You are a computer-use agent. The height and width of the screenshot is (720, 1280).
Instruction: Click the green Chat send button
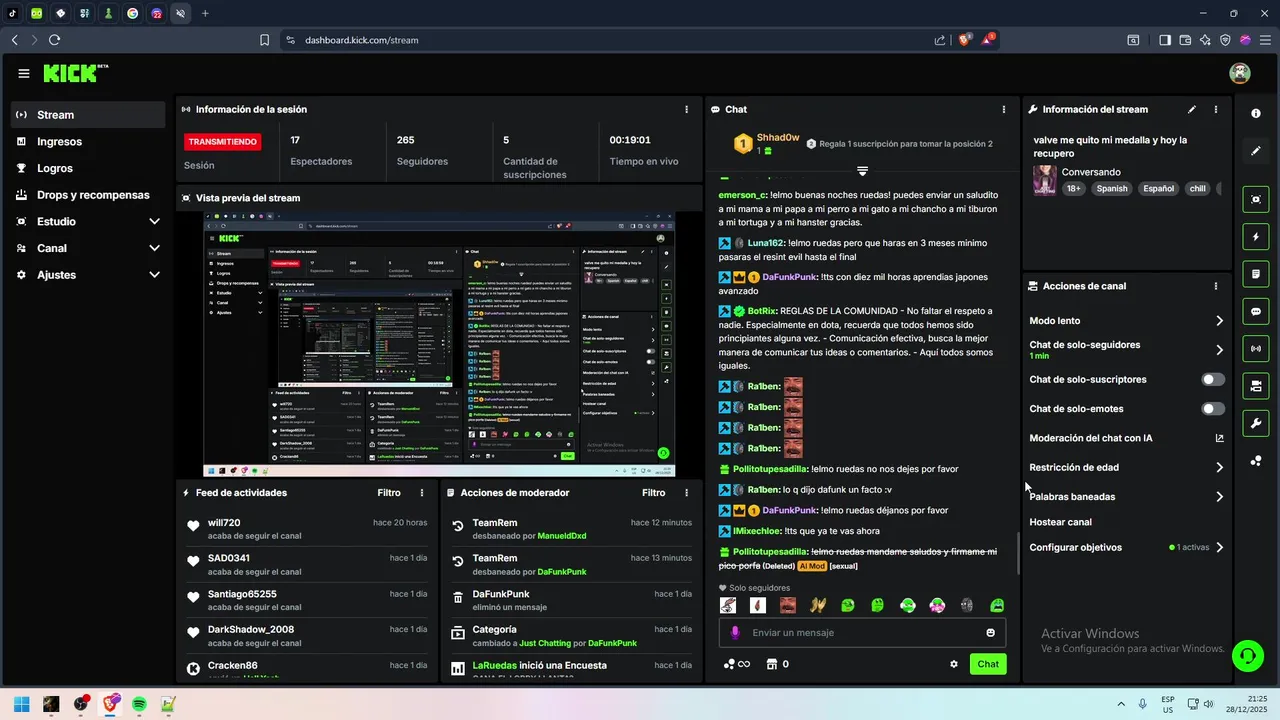988,664
